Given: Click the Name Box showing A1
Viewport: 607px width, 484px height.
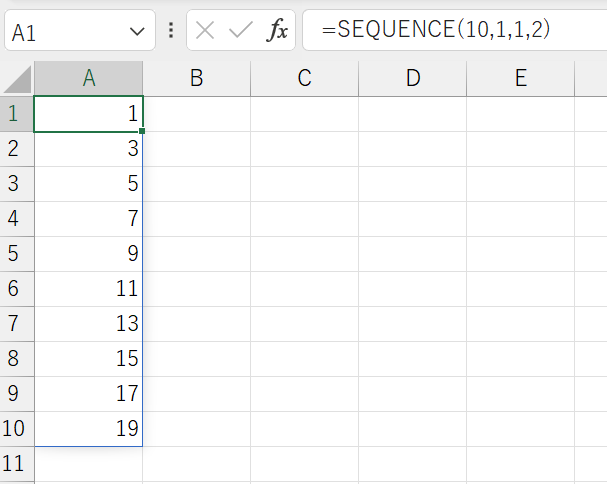Looking at the screenshot, I should click(x=80, y=31).
